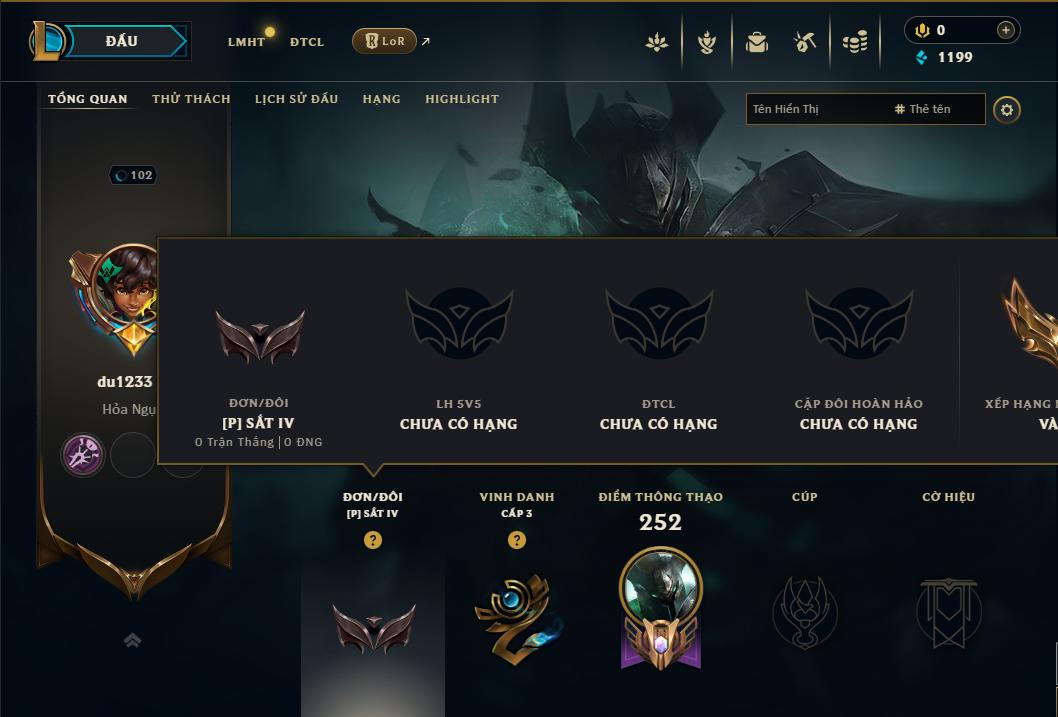The width and height of the screenshot is (1058, 717).
Task: Expand the profile banner double-chevron
Action: click(133, 640)
